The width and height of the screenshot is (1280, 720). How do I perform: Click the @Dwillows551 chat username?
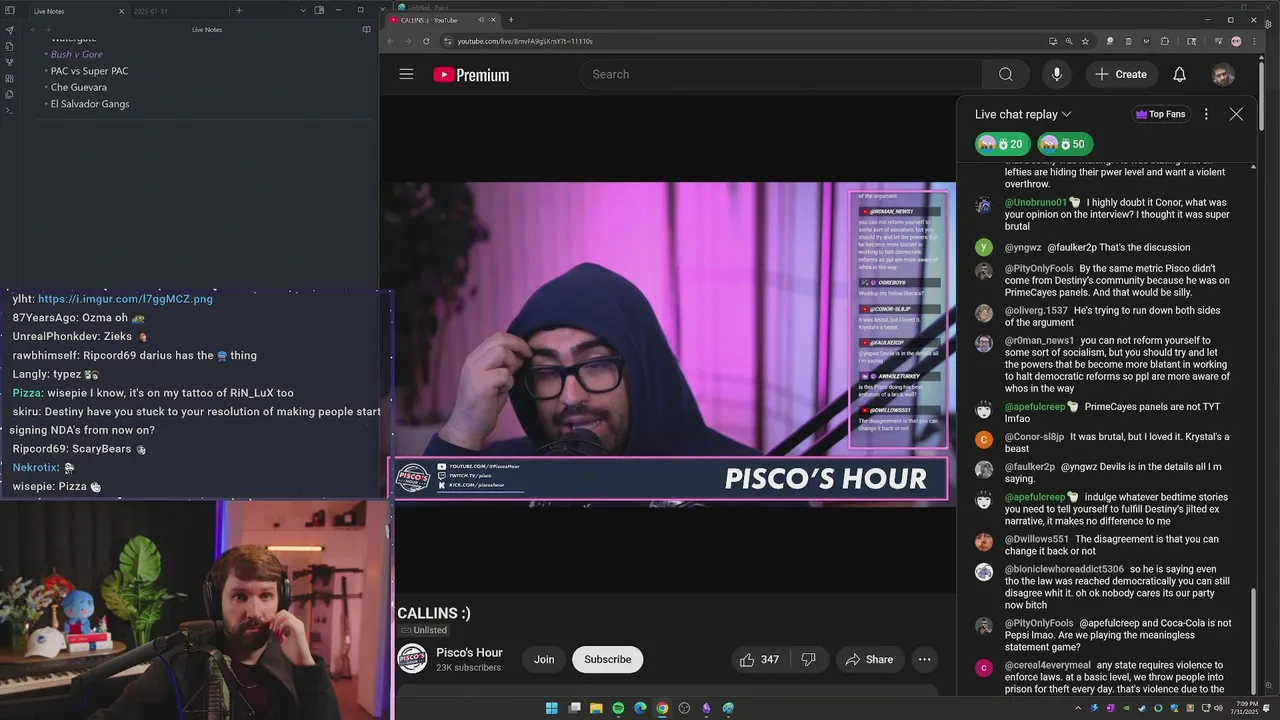click(1037, 539)
